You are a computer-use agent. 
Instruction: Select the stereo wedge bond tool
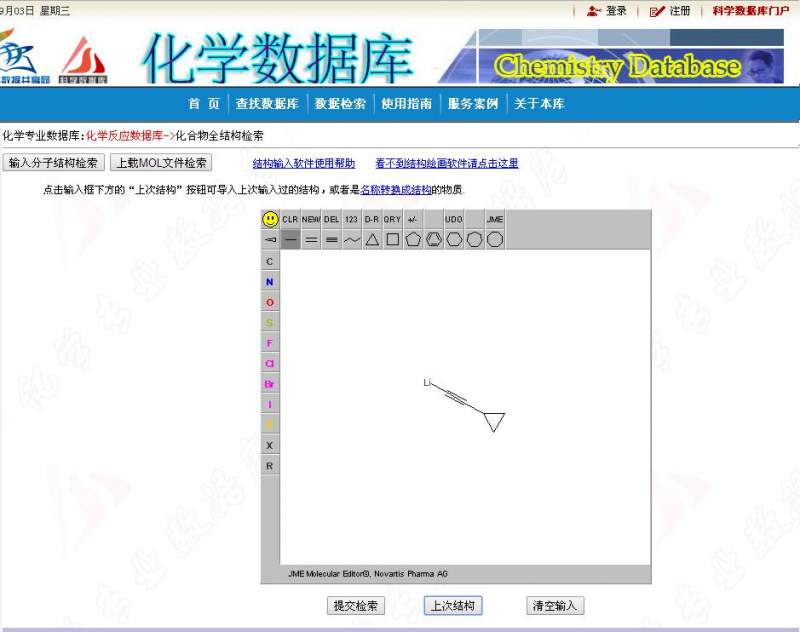pyautogui.click(x=270, y=239)
